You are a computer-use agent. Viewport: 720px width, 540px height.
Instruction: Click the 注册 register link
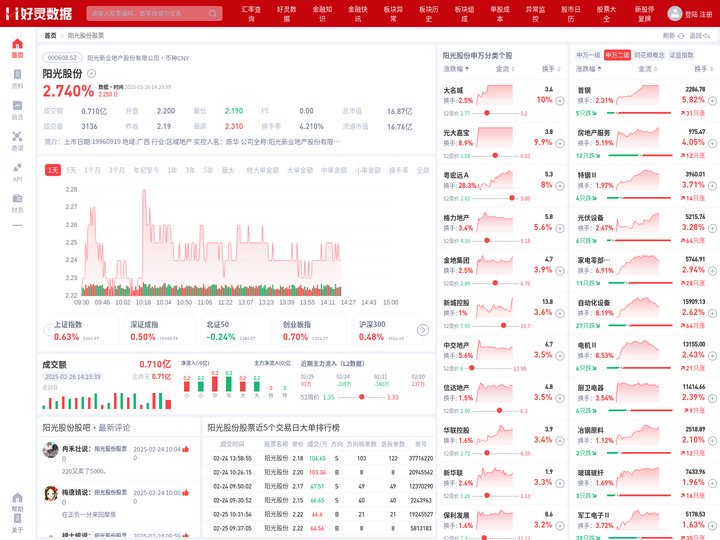point(706,14)
